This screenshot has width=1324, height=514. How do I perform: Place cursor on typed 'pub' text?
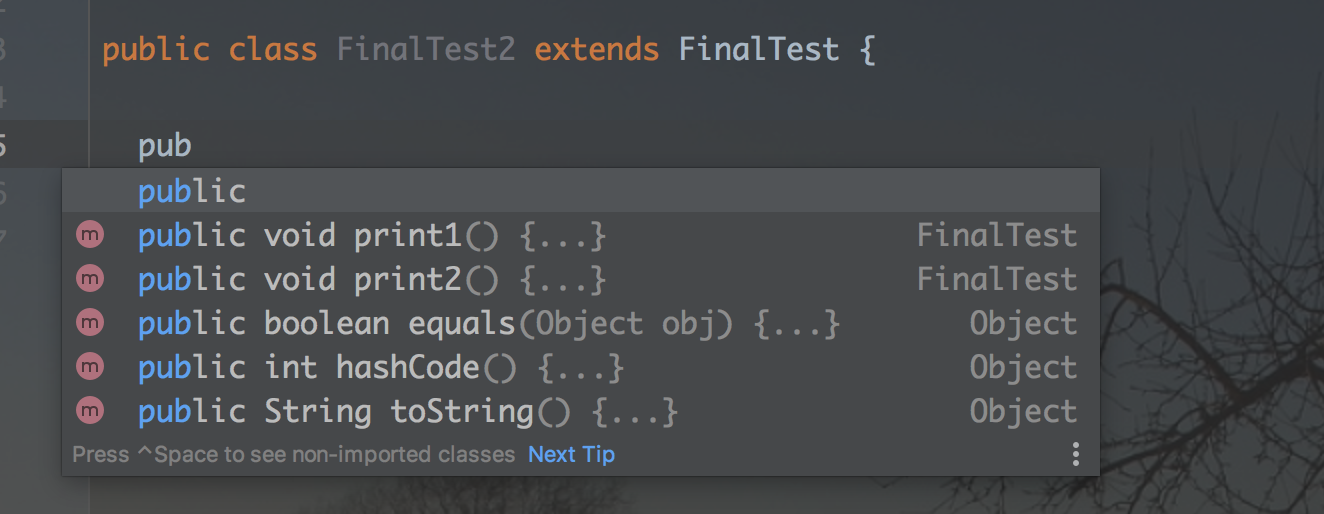165,147
